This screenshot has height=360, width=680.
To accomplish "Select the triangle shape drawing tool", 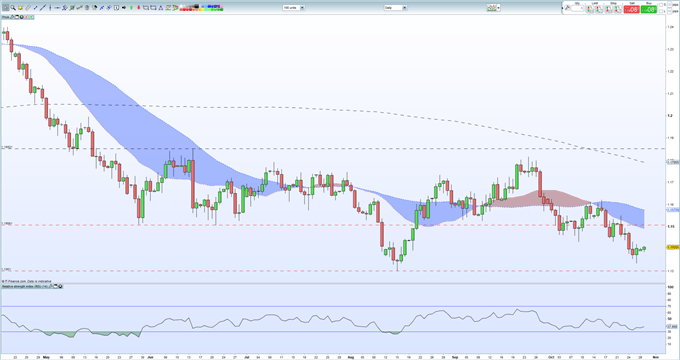I will click(x=160, y=7).
